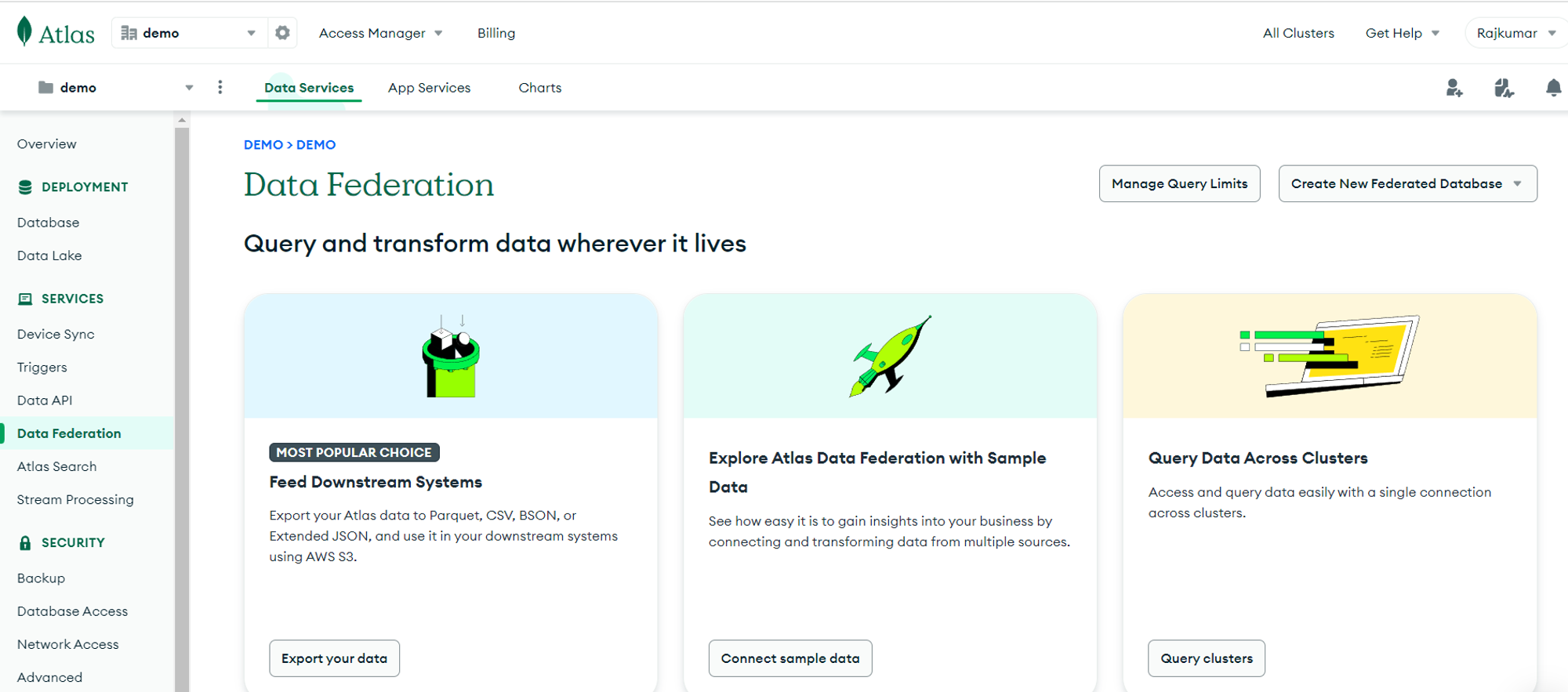Click the laptop illustration on Query Clusters card
Screen dimensions: 1568x692
click(x=1330, y=356)
